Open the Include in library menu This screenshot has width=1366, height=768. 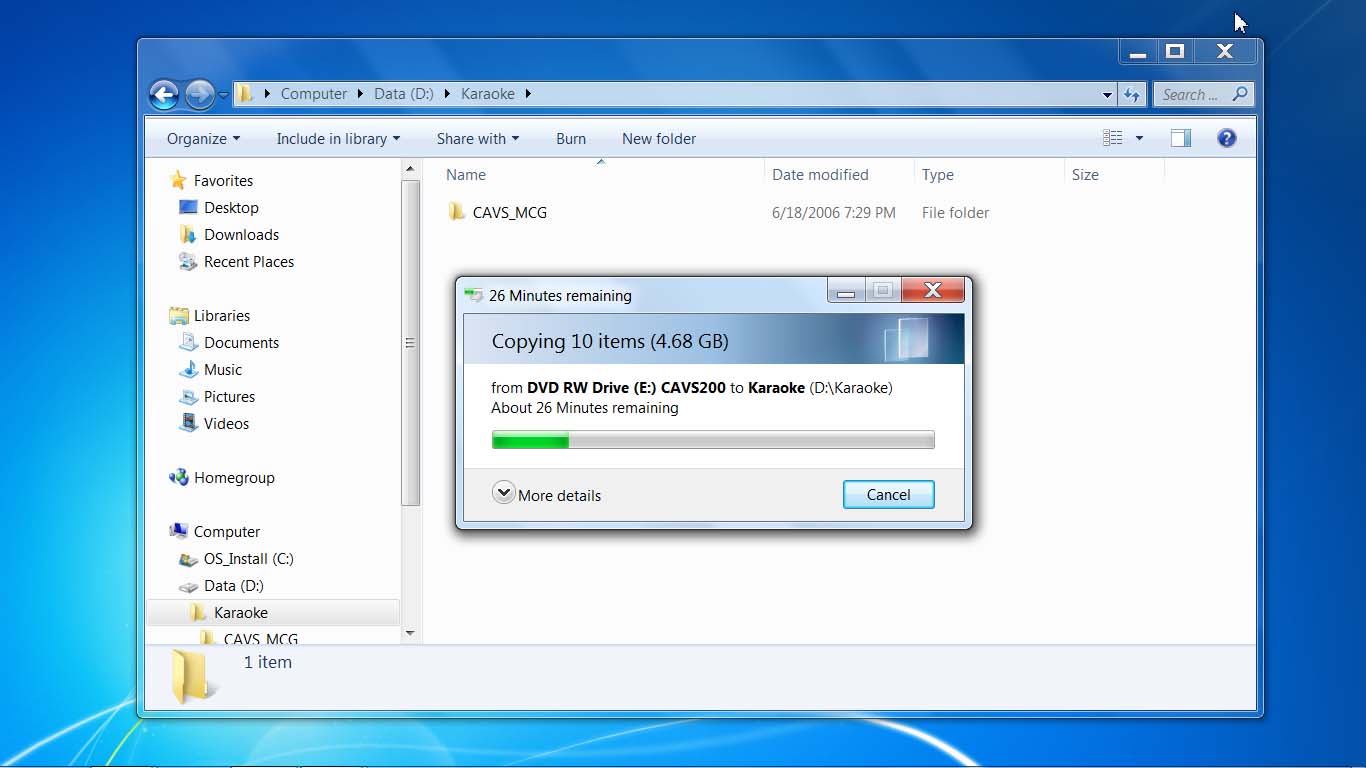338,139
